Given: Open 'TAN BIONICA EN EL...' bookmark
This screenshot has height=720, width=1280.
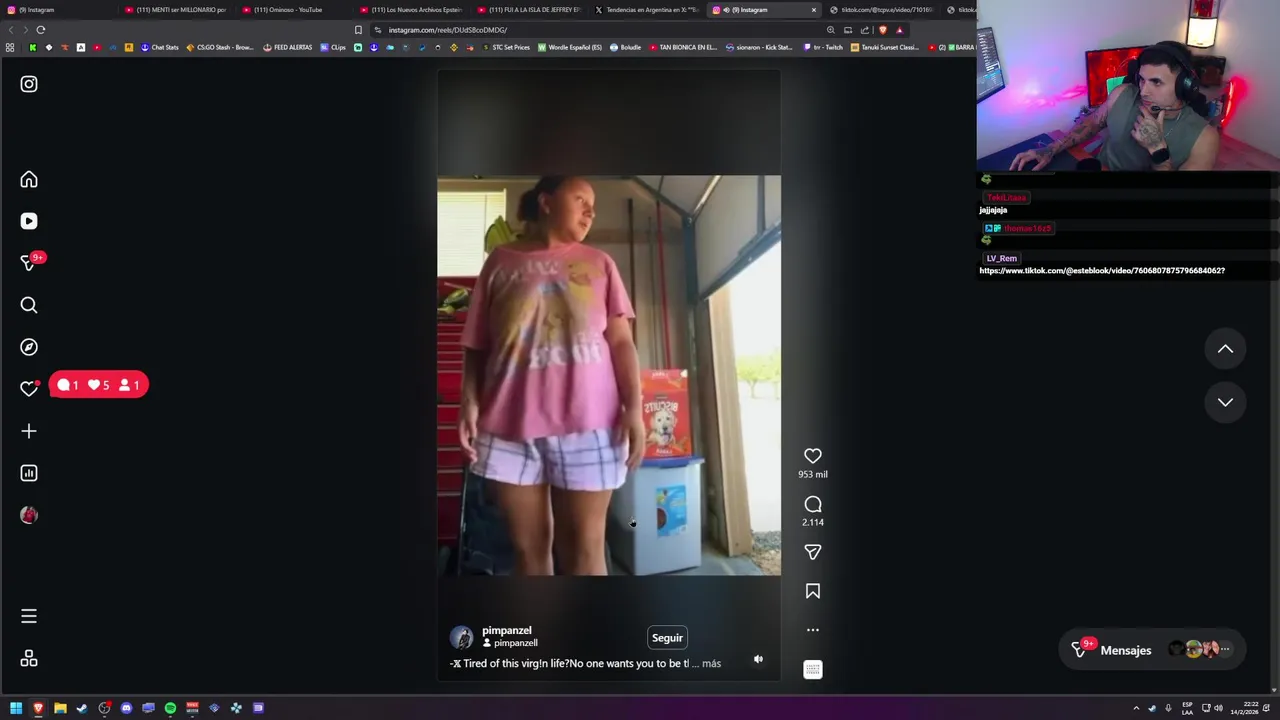Looking at the screenshot, I should click(684, 47).
